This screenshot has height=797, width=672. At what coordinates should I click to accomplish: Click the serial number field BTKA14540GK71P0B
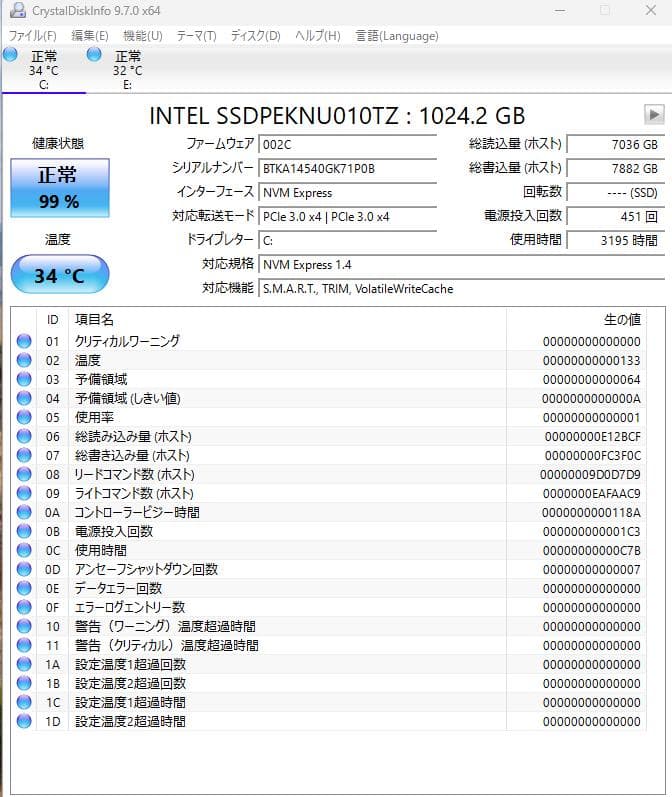(x=347, y=168)
